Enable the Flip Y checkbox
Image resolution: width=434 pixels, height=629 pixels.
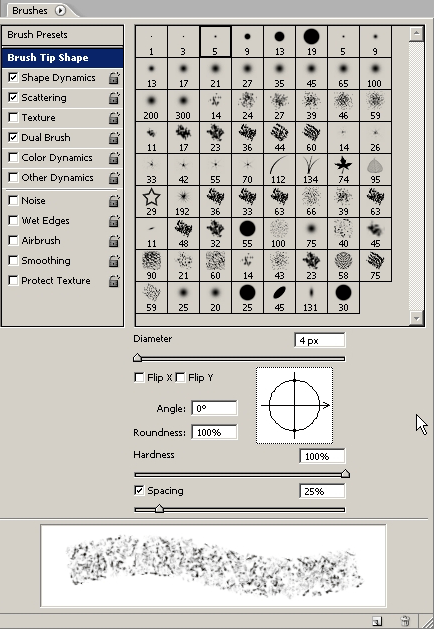180,377
